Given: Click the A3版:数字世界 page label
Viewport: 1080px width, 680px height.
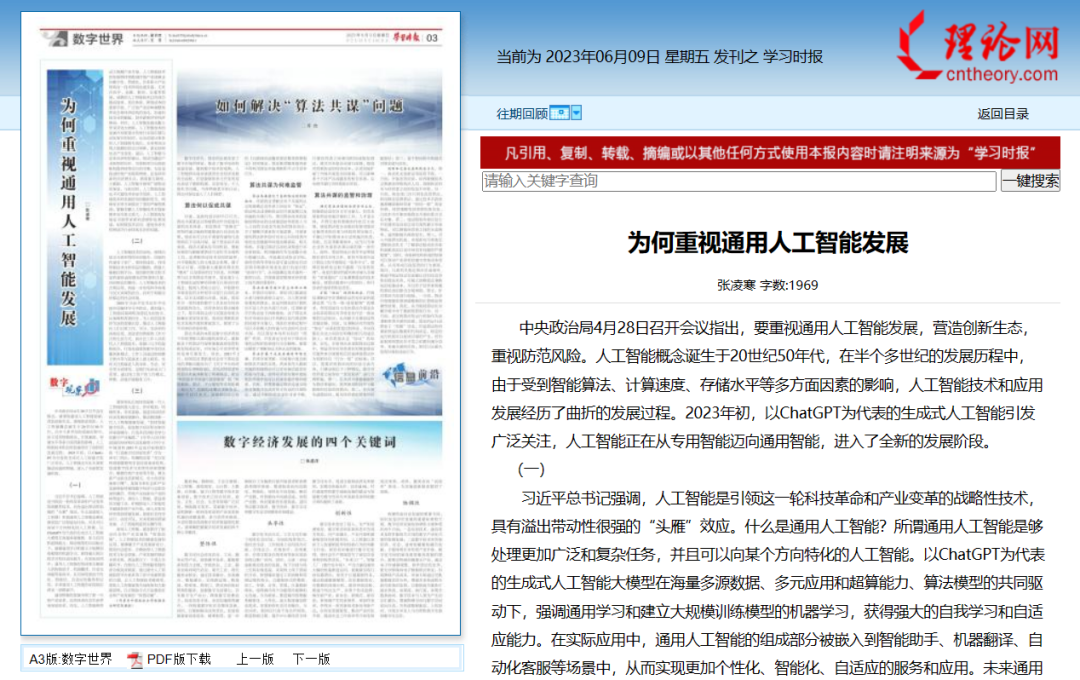Looking at the screenshot, I should click(x=70, y=659).
